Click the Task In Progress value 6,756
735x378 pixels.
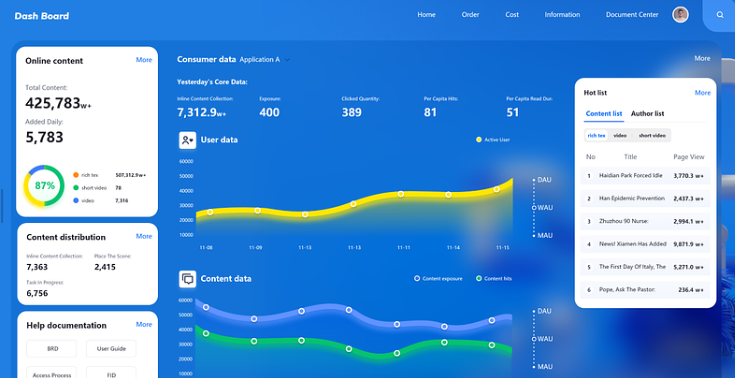point(37,294)
